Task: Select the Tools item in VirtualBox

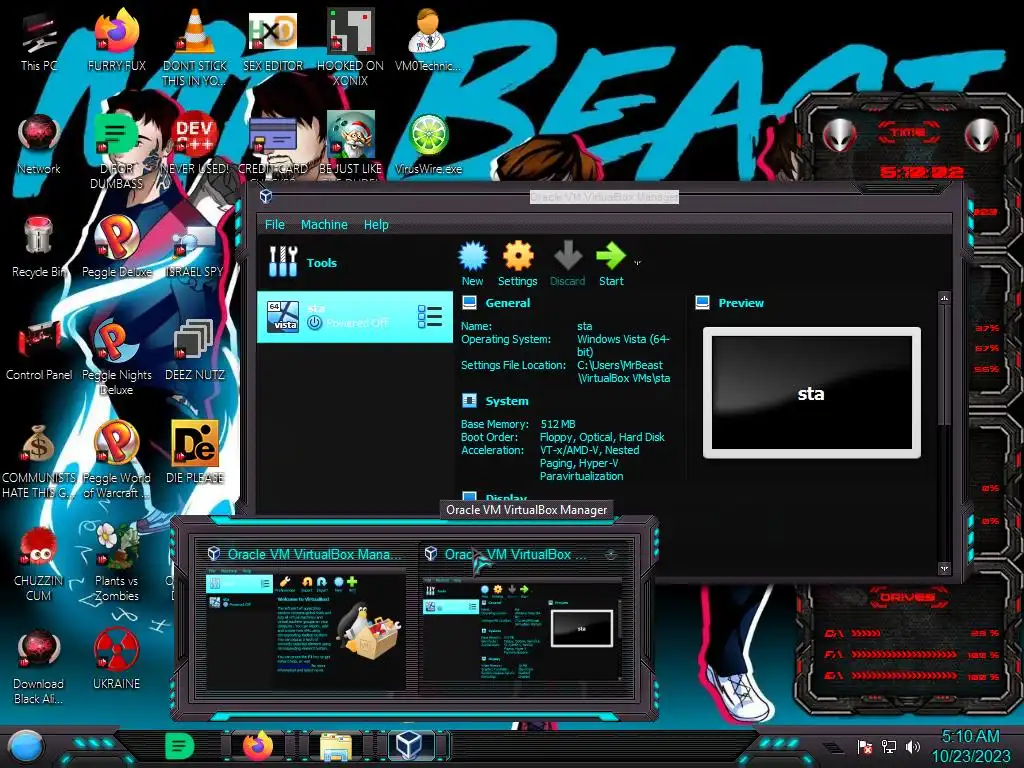Action: pos(355,263)
